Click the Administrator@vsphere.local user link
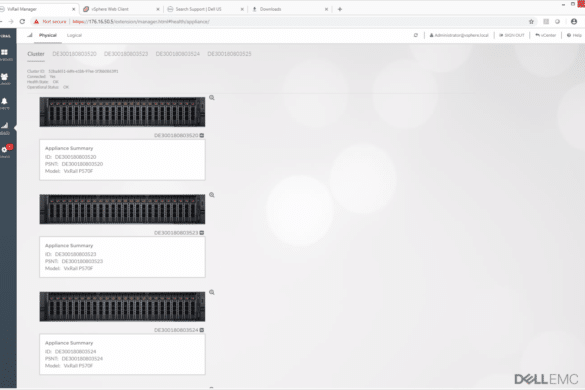 click(x=459, y=35)
